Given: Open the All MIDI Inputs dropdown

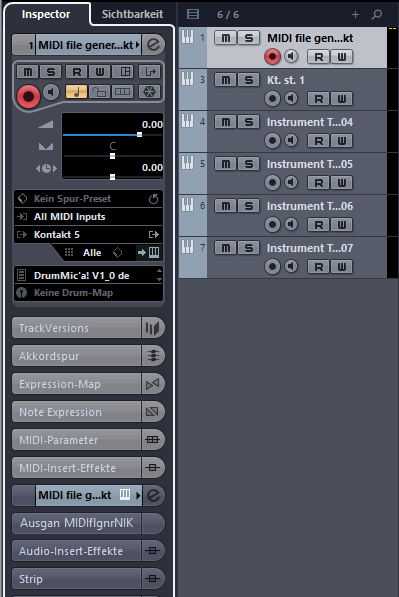Looking at the screenshot, I should (88, 217).
